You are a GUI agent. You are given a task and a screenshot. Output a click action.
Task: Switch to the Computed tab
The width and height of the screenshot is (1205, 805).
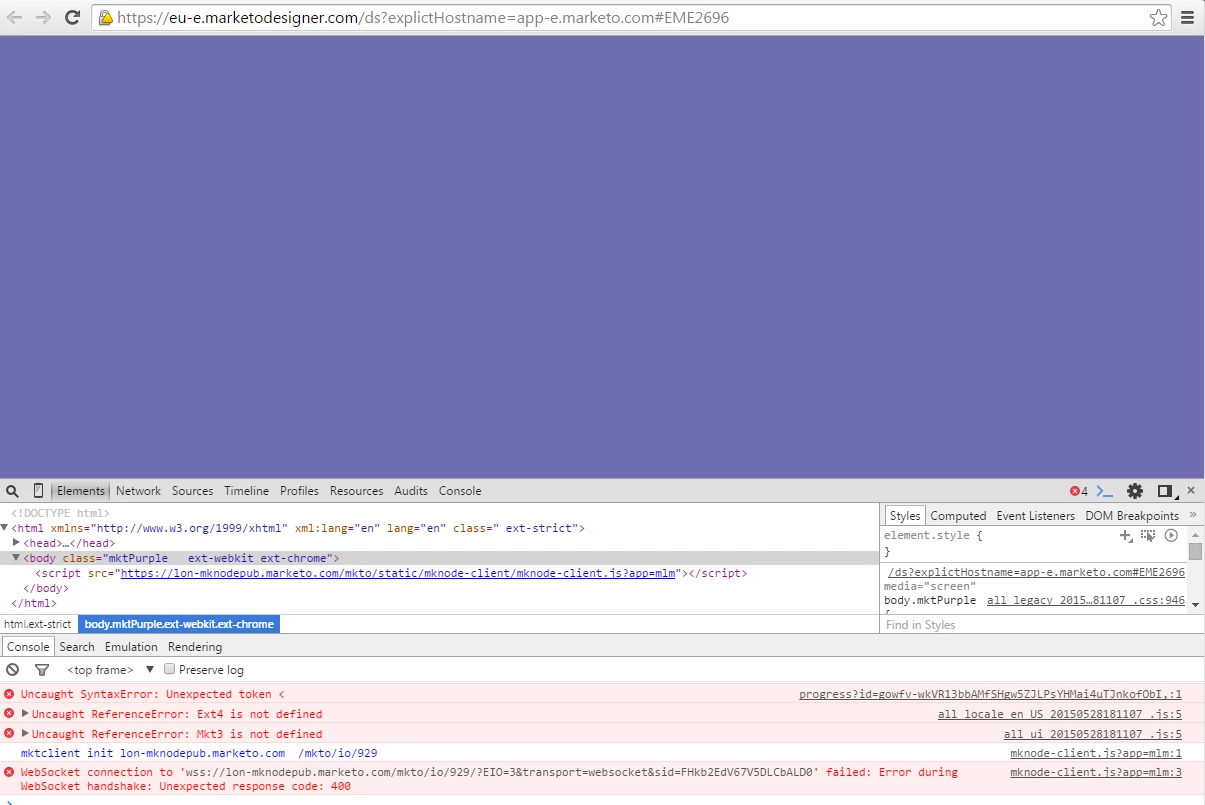958,516
